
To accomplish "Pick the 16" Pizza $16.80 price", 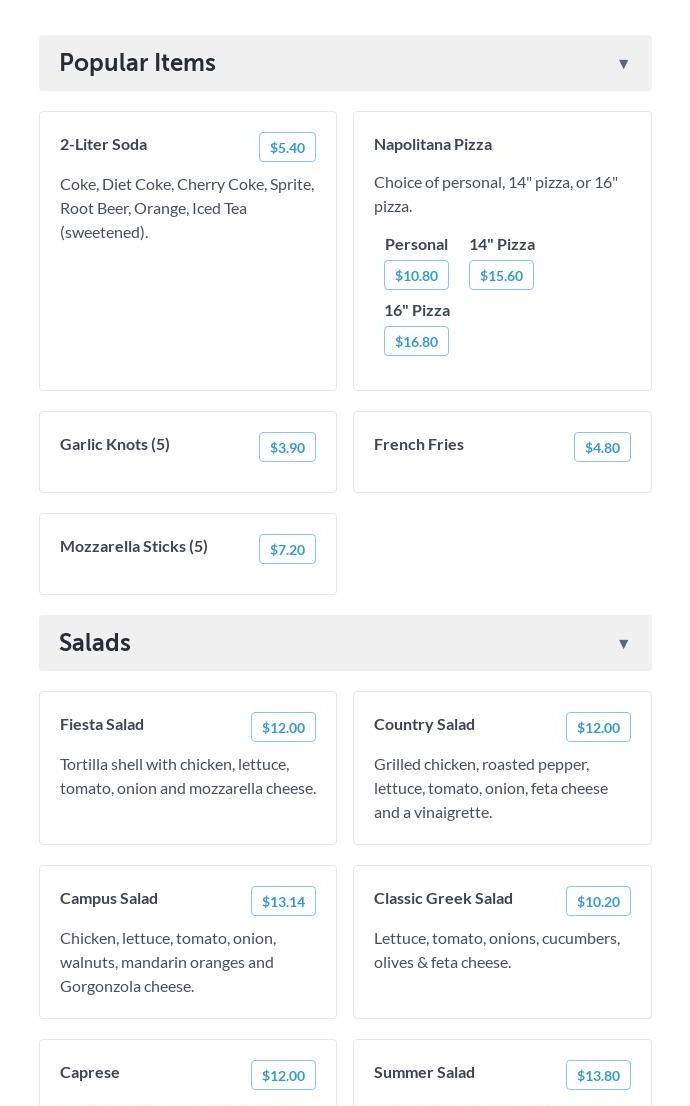I will [416, 341].
